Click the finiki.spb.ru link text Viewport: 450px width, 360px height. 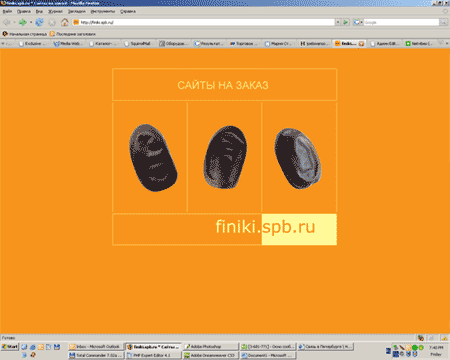tap(265, 227)
